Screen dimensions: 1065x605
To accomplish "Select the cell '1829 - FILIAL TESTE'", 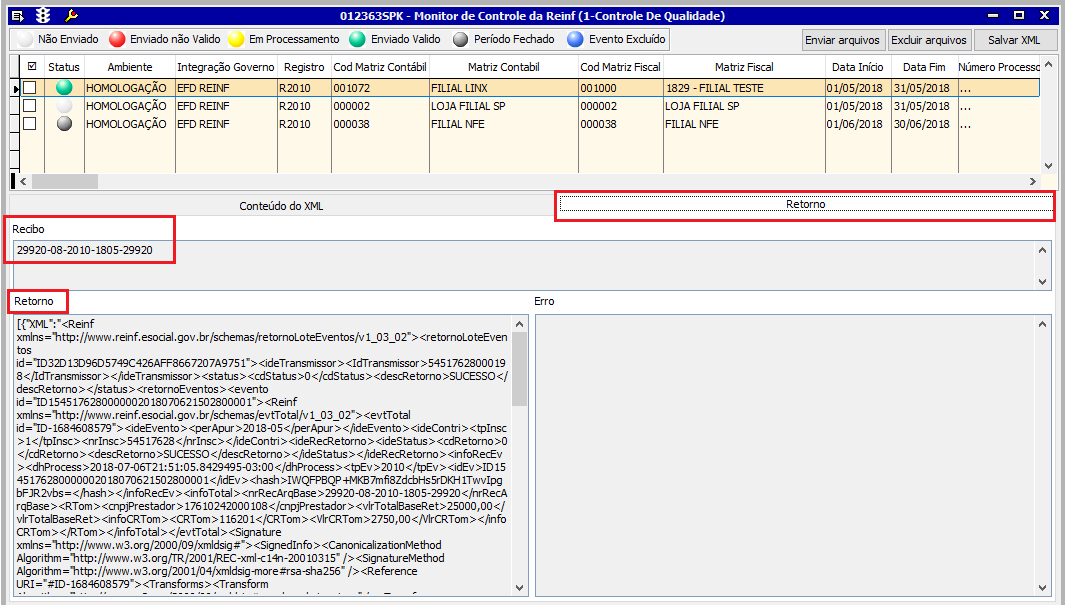I will pyautogui.click(x=744, y=88).
